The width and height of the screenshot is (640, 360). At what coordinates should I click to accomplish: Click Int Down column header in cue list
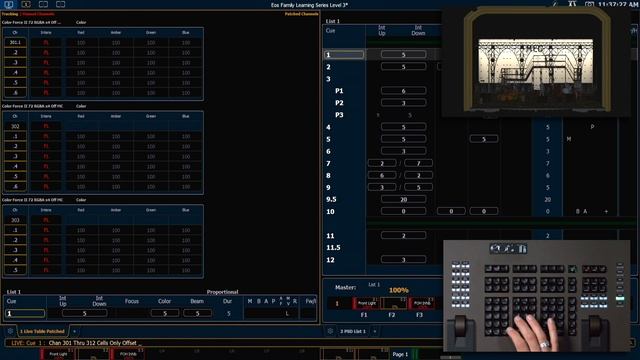click(418, 31)
